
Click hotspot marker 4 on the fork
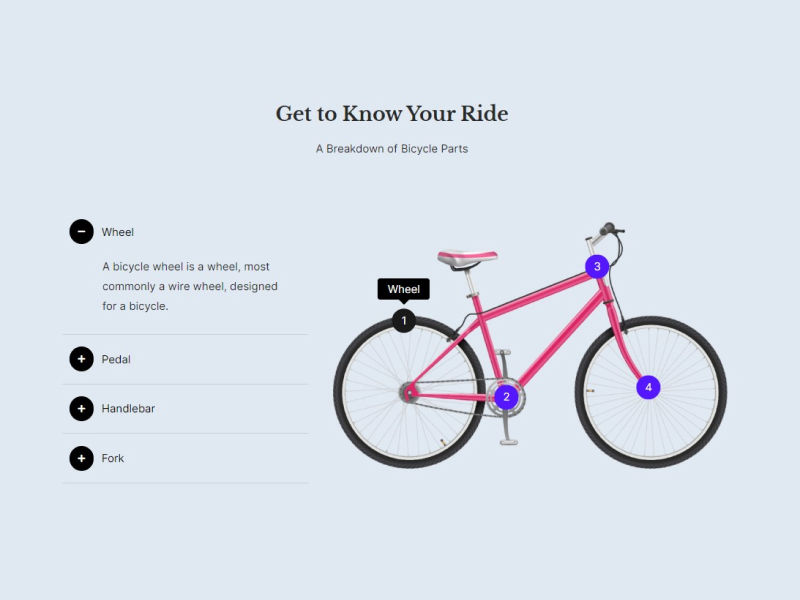coord(648,387)
